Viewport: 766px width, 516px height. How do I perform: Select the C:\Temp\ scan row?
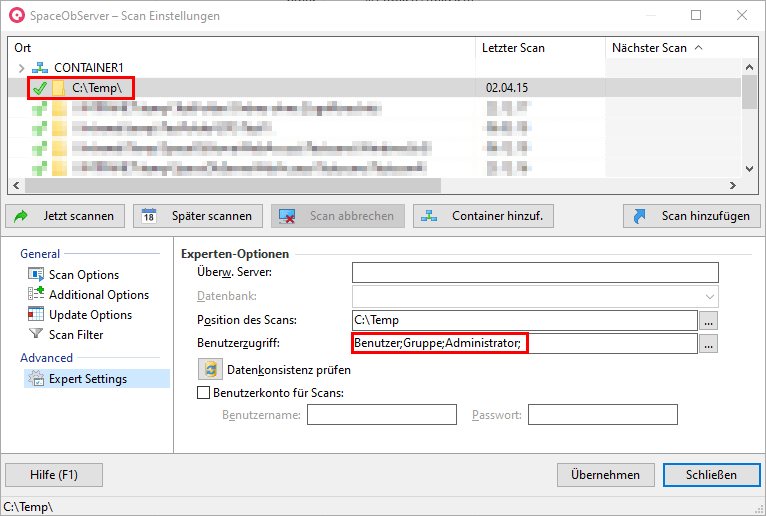tap(375, 88)
